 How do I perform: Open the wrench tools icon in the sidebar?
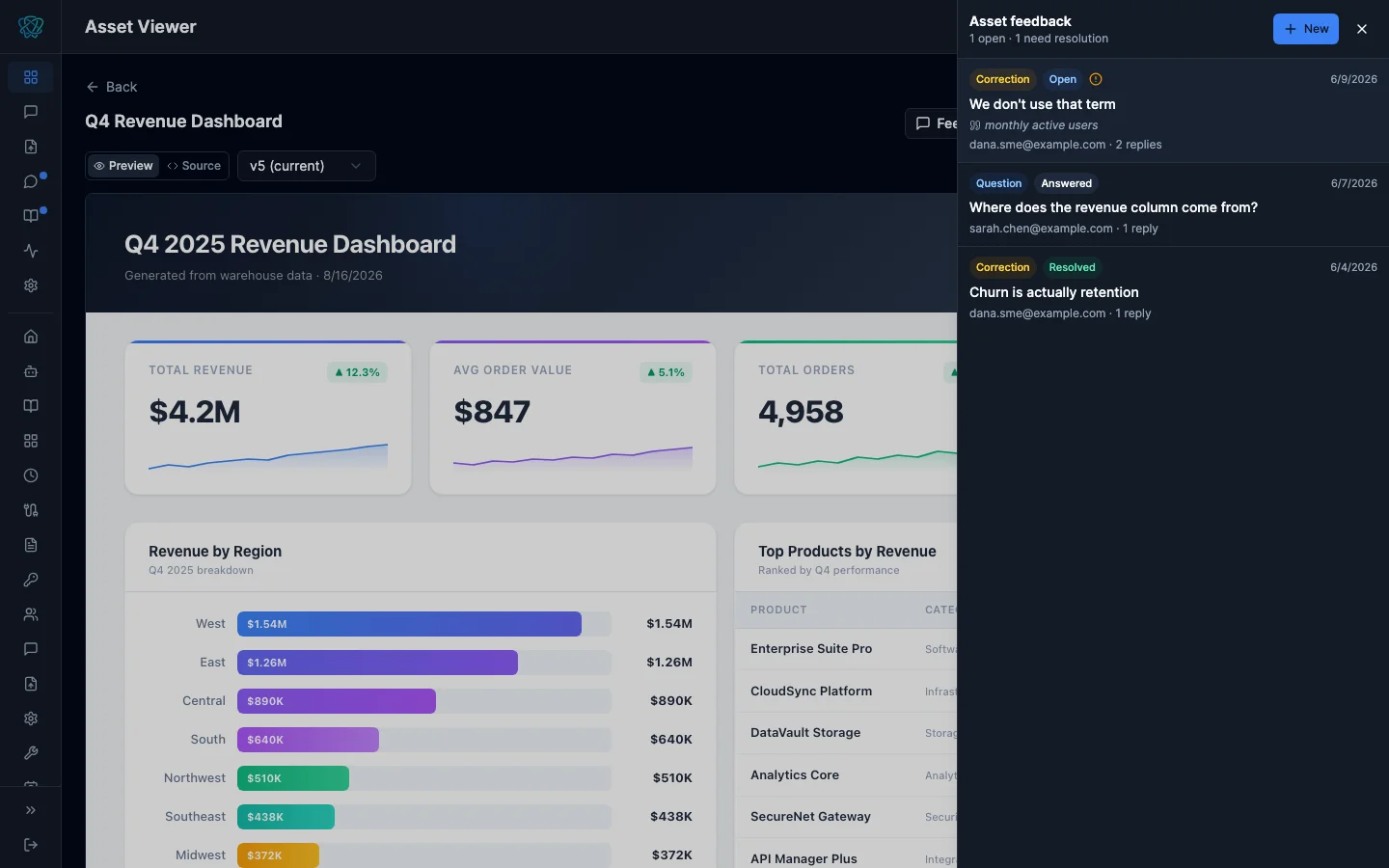(31, 753)
